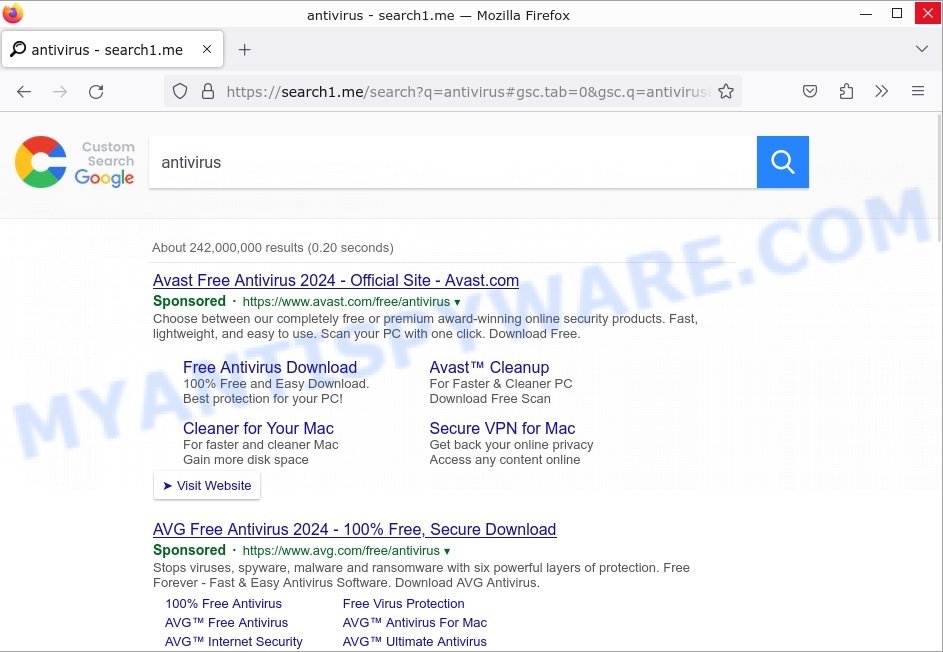Open the Free Antivirus Download sitelink

270,367
